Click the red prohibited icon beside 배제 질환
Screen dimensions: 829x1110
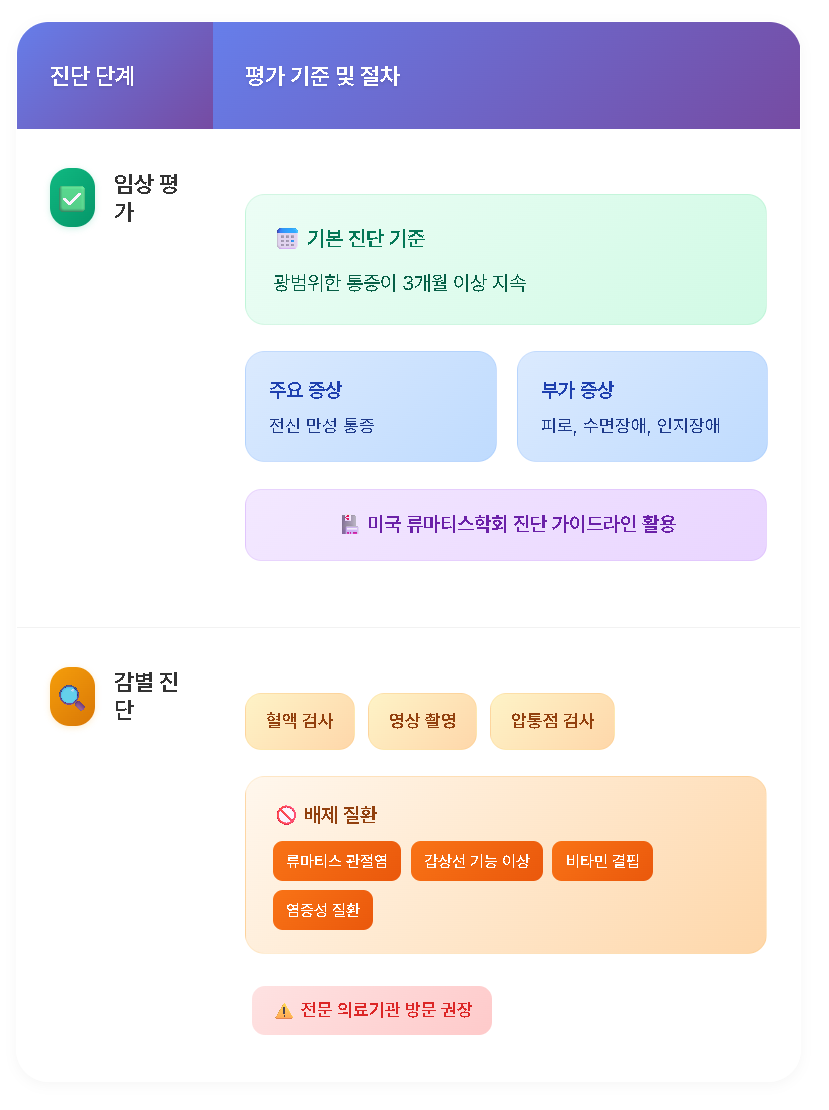(x=286, y=816)
